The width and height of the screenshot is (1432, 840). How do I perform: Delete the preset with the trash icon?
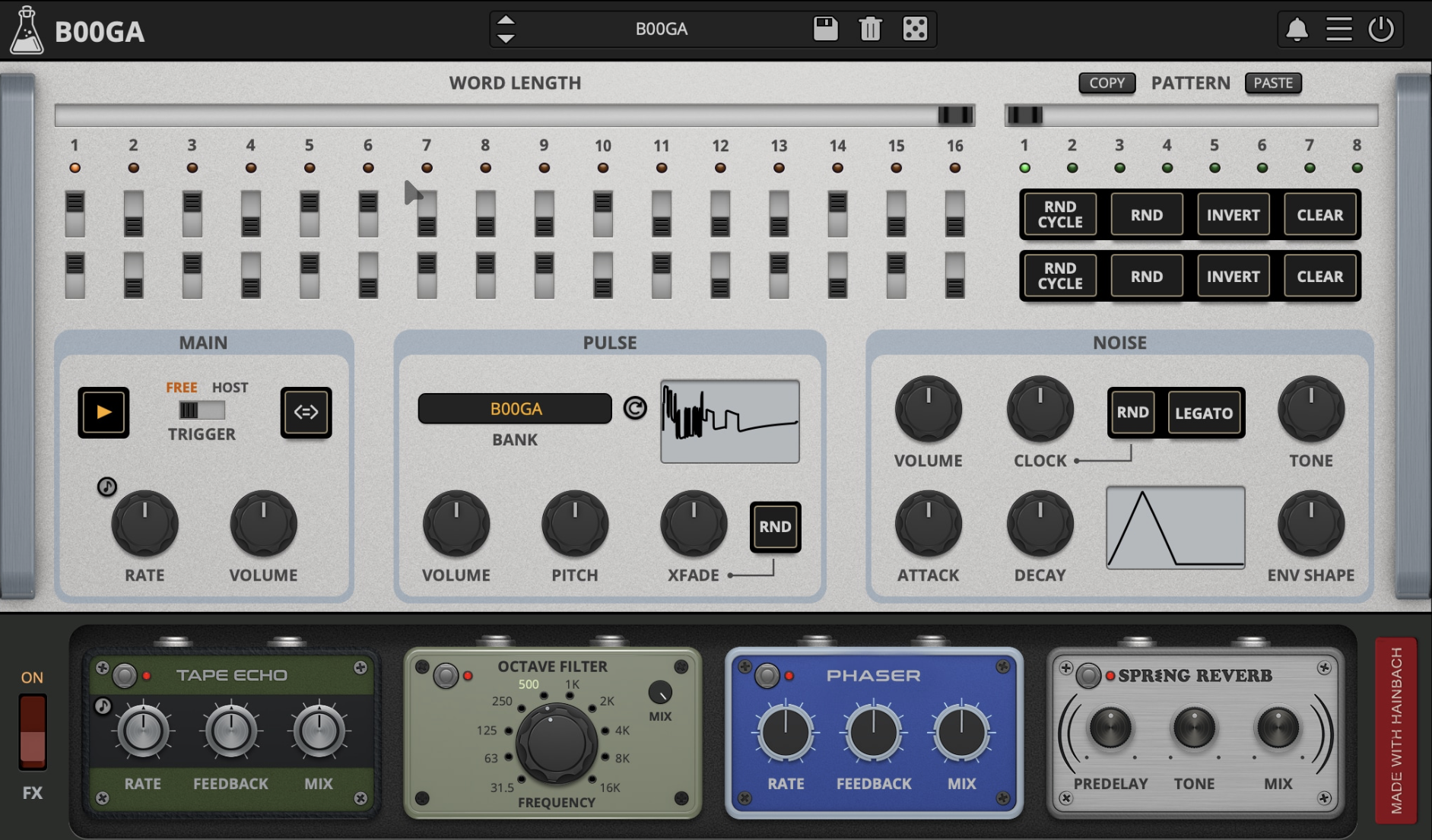pyautogui.click(x=870, y=29)
